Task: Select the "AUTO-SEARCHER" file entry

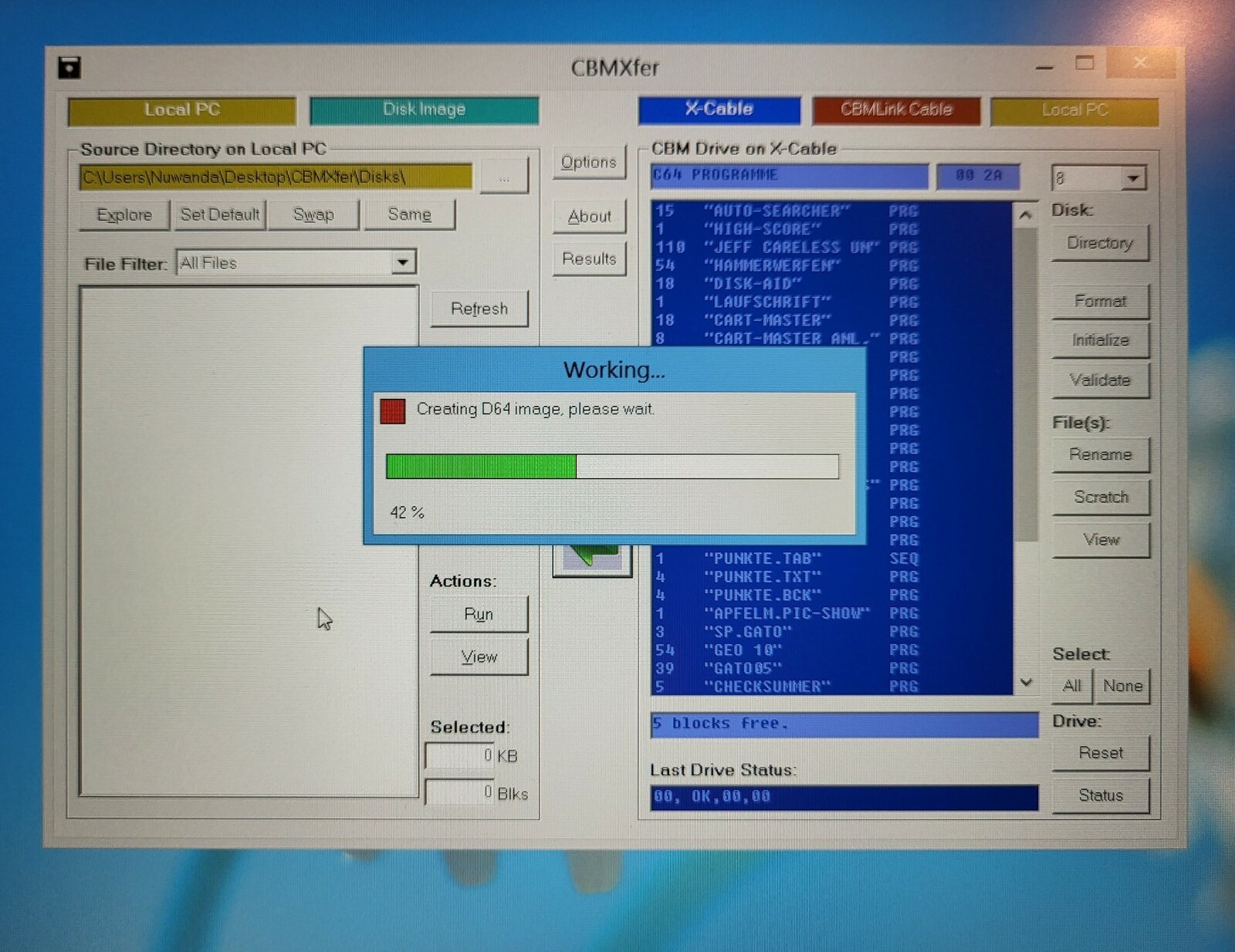Action: 831,211
